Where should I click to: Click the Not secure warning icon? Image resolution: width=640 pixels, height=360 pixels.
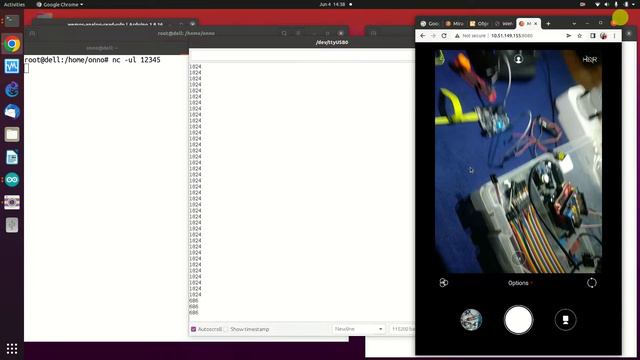point(457,36)
